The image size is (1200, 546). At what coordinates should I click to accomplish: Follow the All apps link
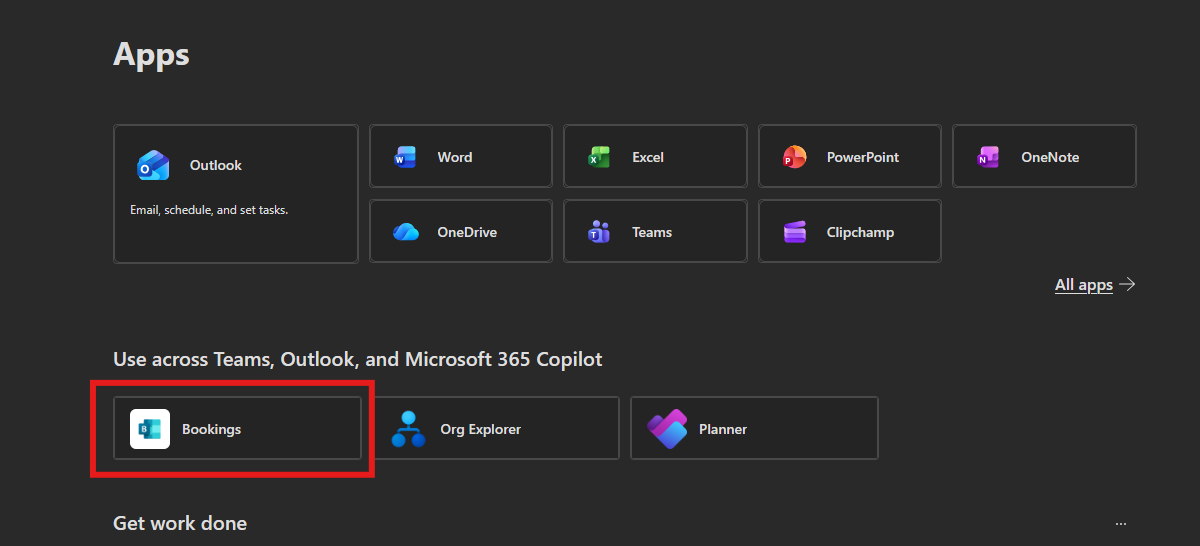pyautogui.click(x=1084, y=285)
